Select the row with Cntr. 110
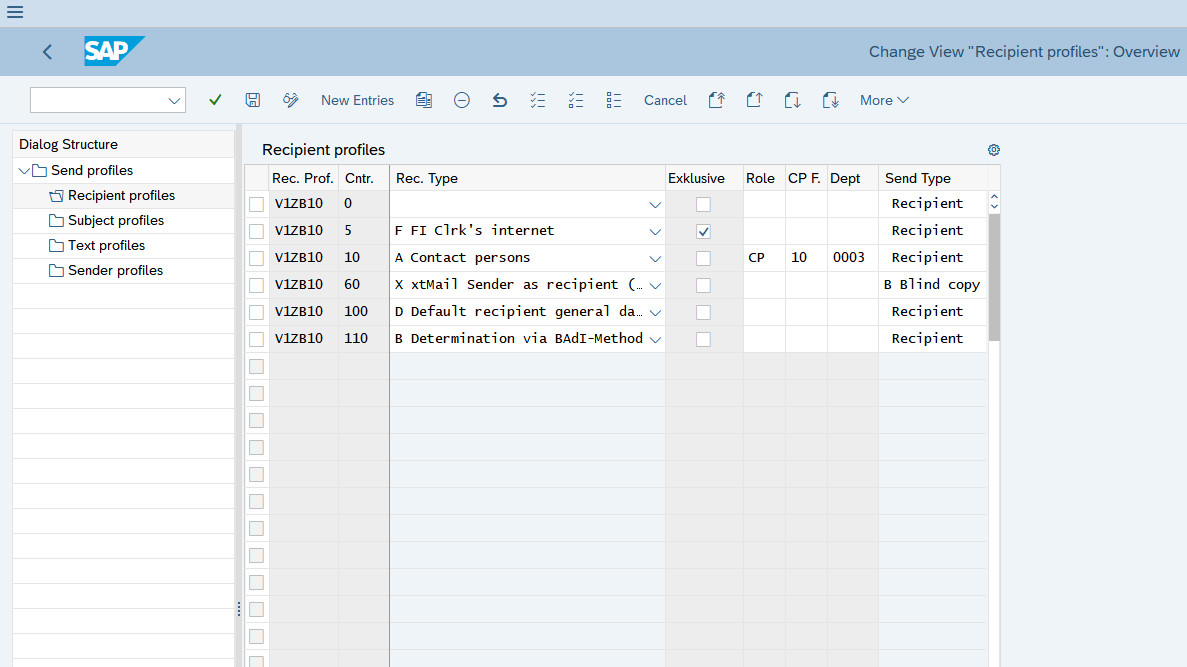Viewport: 1187px width, 667px height. [x=257, y=339]
